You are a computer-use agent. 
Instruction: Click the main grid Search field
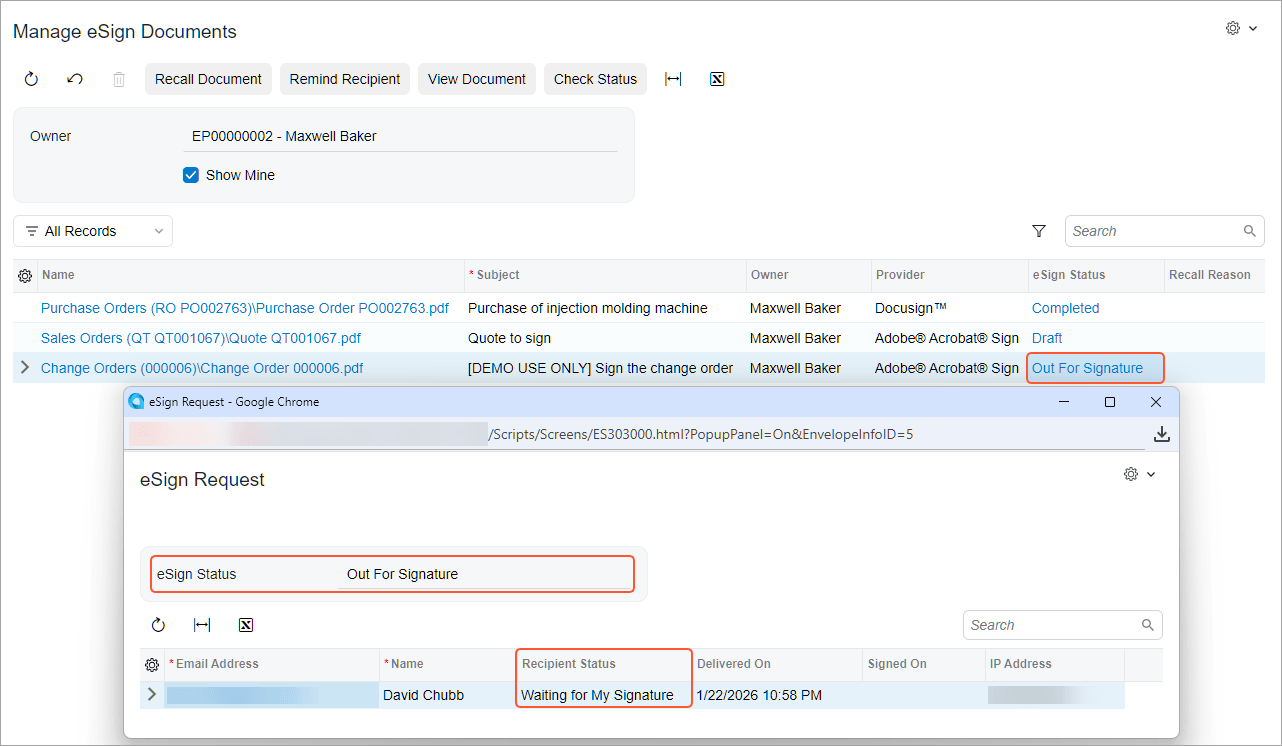coord(1153,231)
